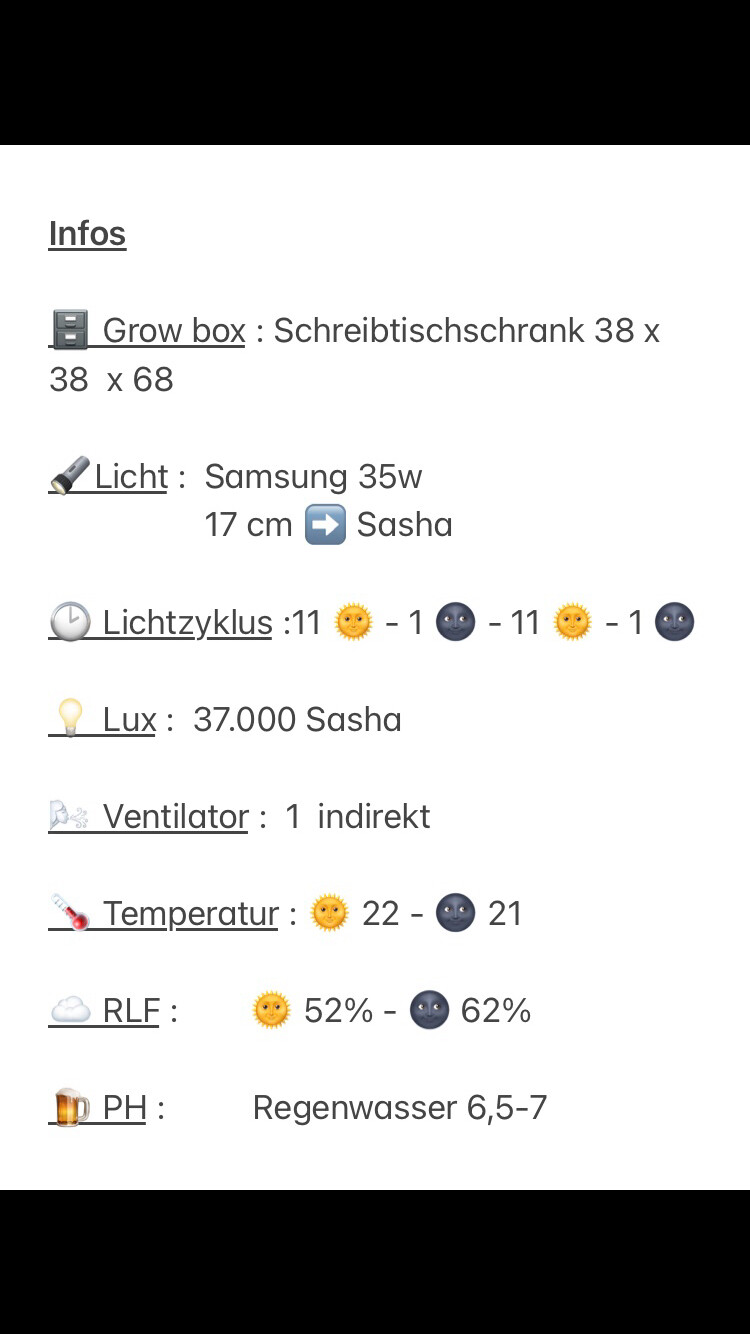Select the underlined Lichtzyklus label
The width and height of the screenshot is (750, 1334).
pyautogui.click(x=187, y=623)
